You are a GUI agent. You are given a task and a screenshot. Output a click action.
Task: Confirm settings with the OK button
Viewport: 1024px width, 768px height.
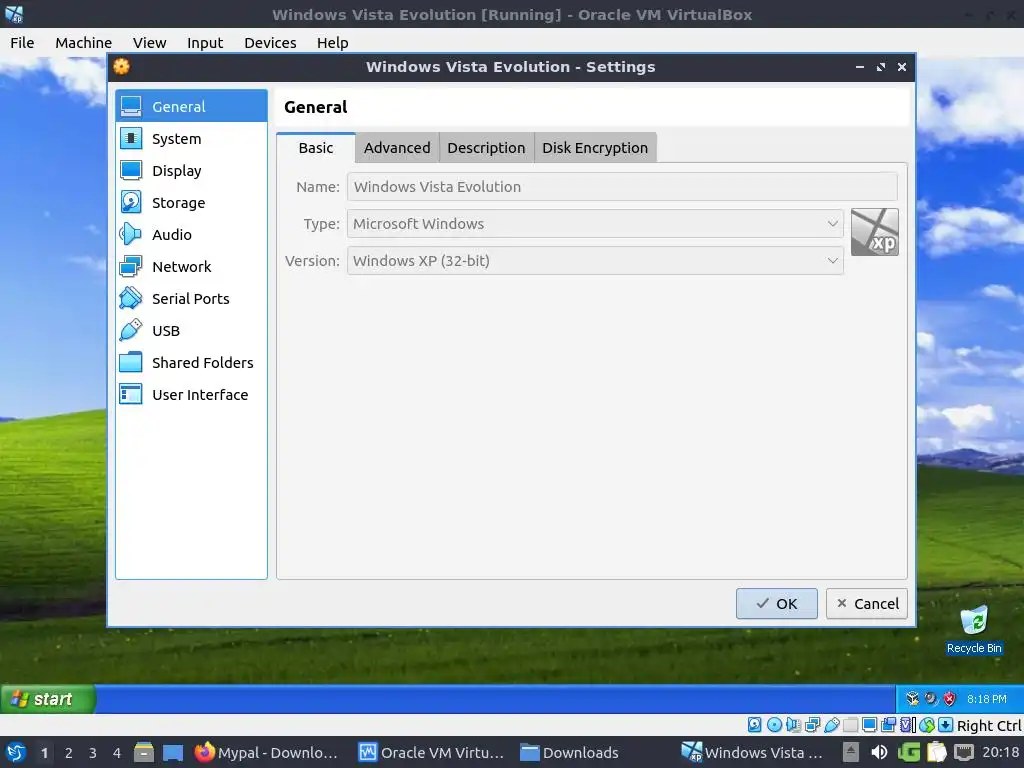[x=776, y=603]
